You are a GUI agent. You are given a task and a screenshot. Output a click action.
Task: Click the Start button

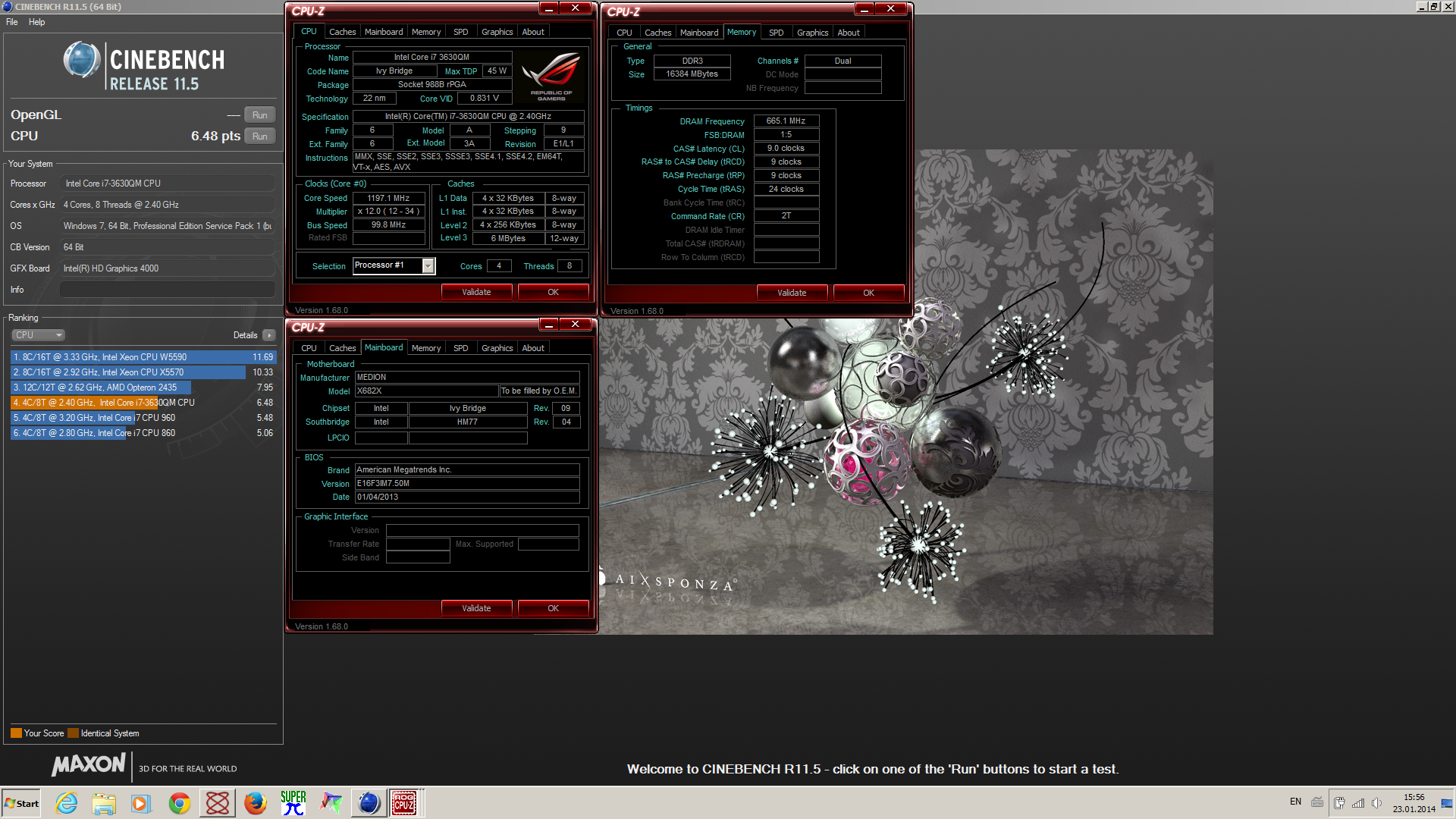point(22,803)
